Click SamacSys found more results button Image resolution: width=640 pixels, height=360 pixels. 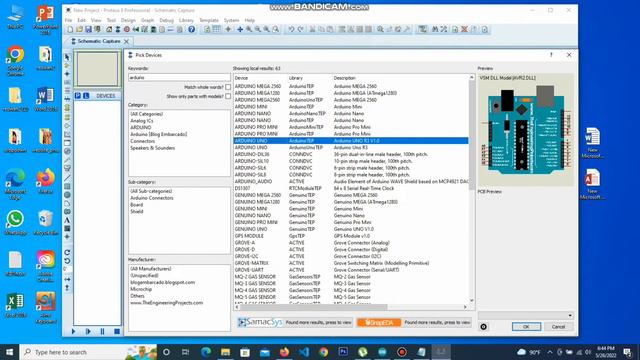pos(294,322)
